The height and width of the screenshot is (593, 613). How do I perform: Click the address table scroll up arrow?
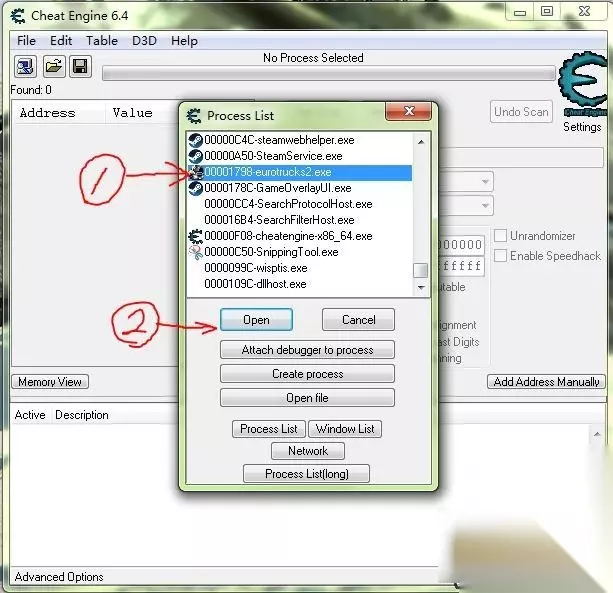coord(597,434)
